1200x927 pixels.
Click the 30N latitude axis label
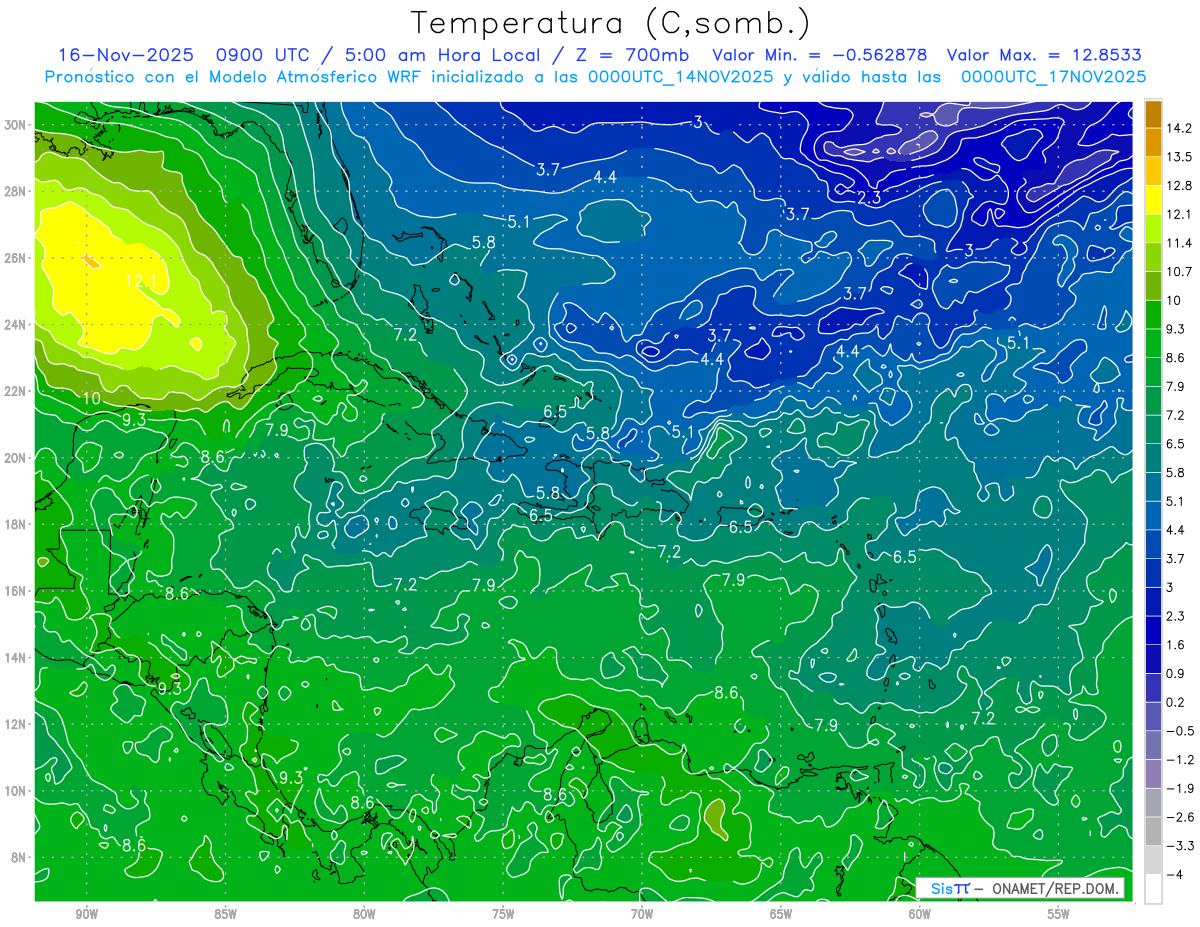(16, 125)
